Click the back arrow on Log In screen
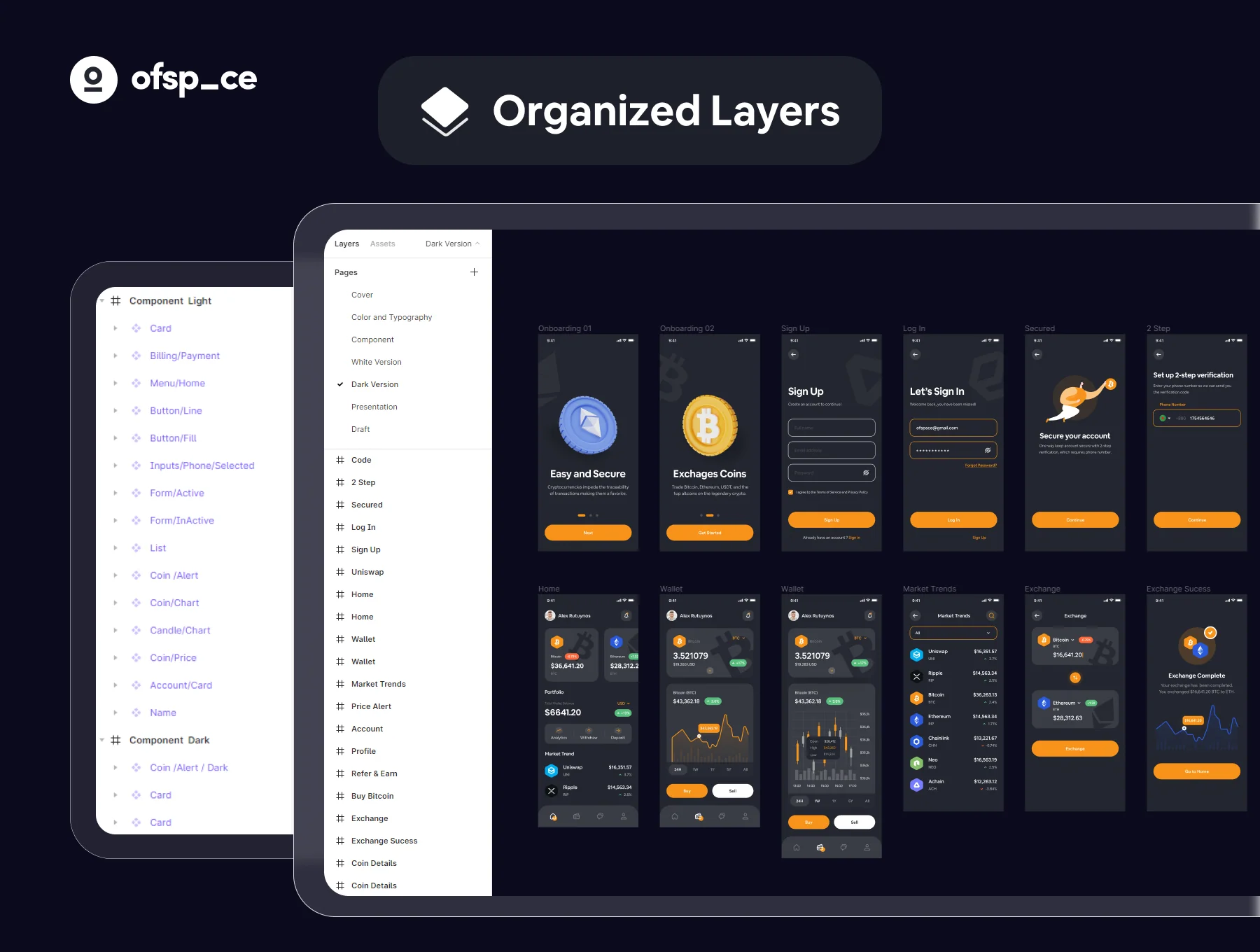Screen dimensions: 1260x952 click(915, 355)
